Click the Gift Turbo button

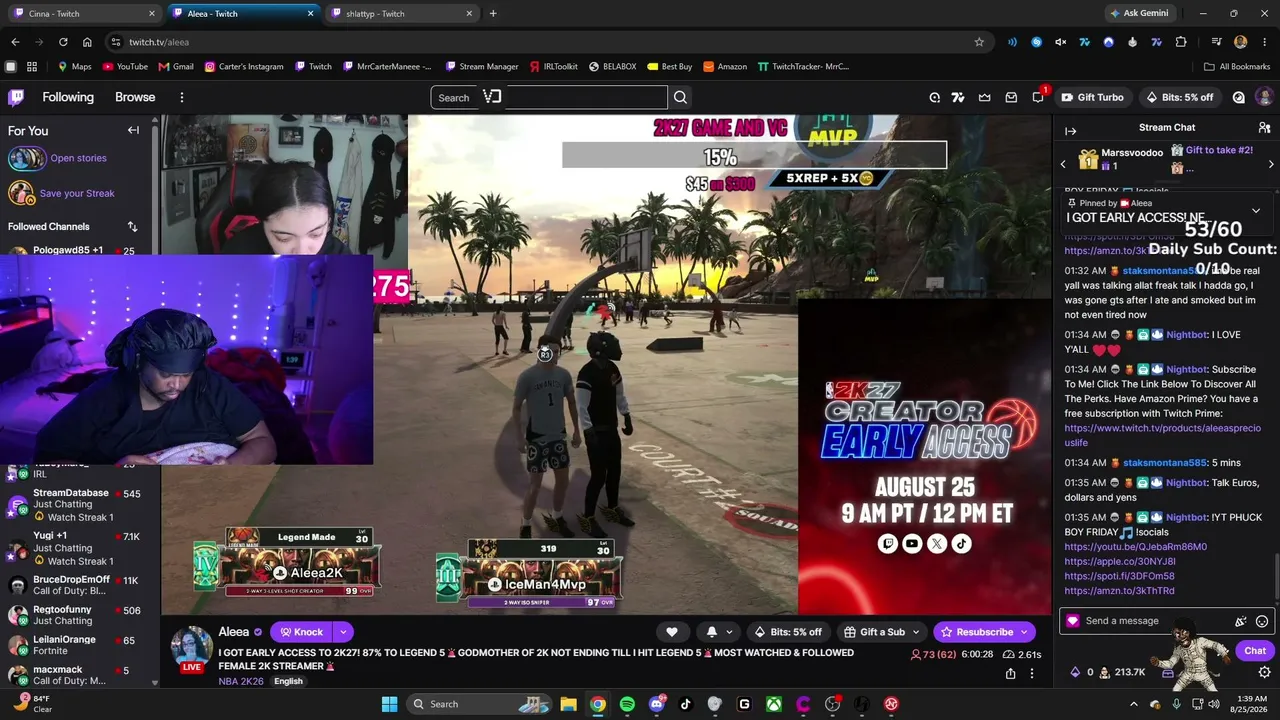click(1092, 97)
